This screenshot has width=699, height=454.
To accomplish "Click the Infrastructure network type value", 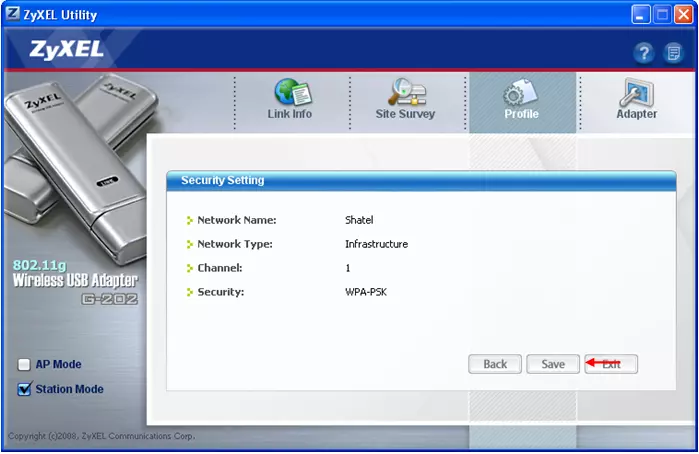I will [376, 244].
